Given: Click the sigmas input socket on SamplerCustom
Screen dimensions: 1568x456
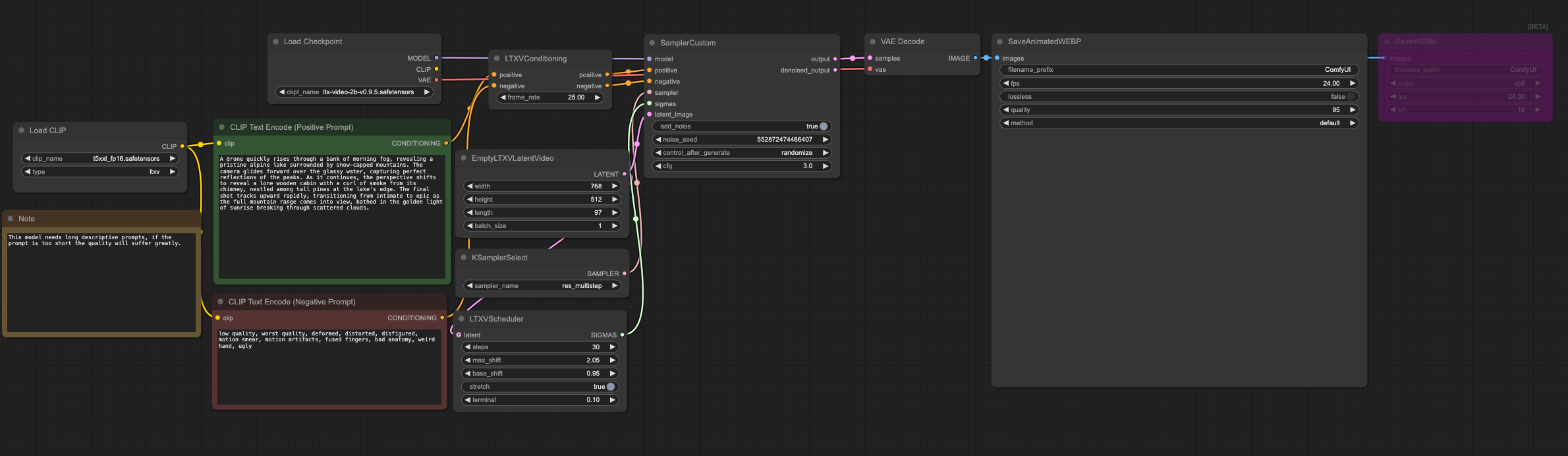Looking at the screenshot, I should 650,103.
